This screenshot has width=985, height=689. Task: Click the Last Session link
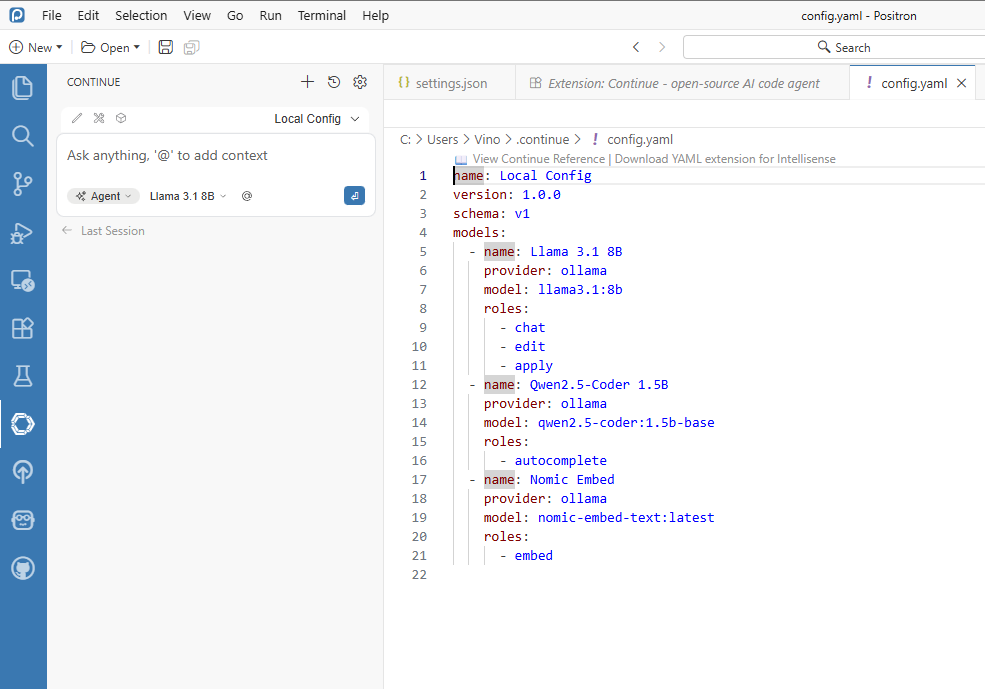112,231
